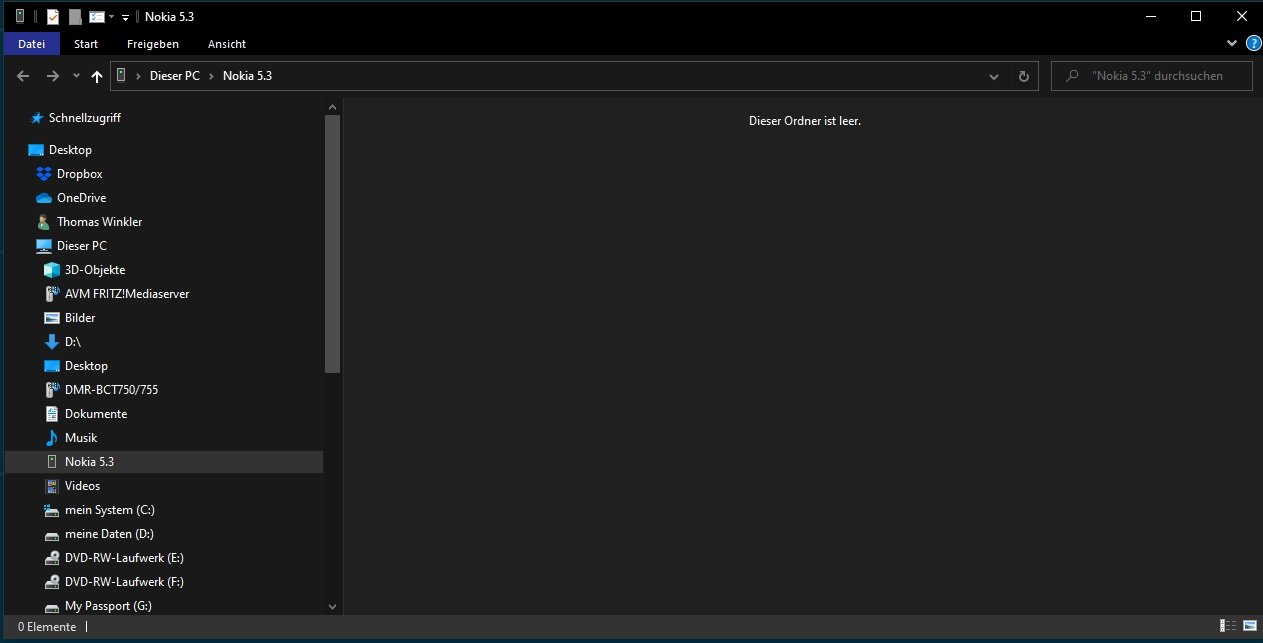This screenshot has width=1263, height=643.
Task: Click the "Dieser Ordner ist leer." message
Action: [805, 121]
